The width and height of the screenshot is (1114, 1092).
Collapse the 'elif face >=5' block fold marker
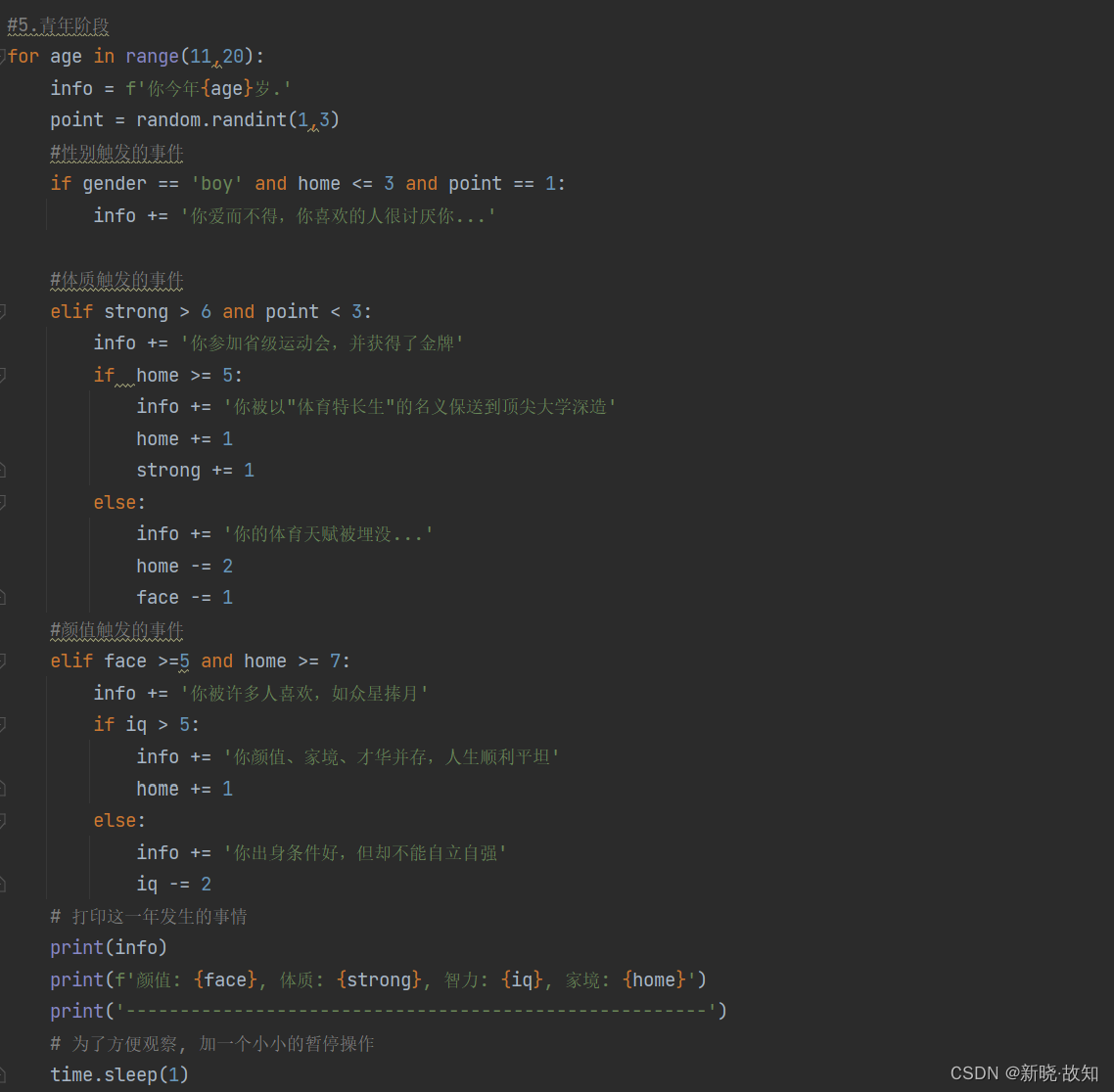click(2, 661)
